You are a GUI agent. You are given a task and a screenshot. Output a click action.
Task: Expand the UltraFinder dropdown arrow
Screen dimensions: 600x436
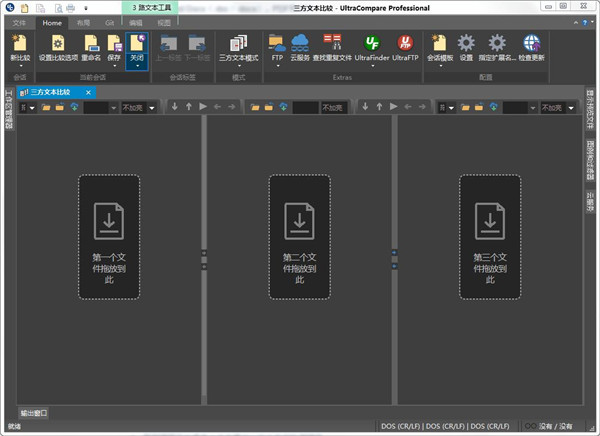[373, 66]
